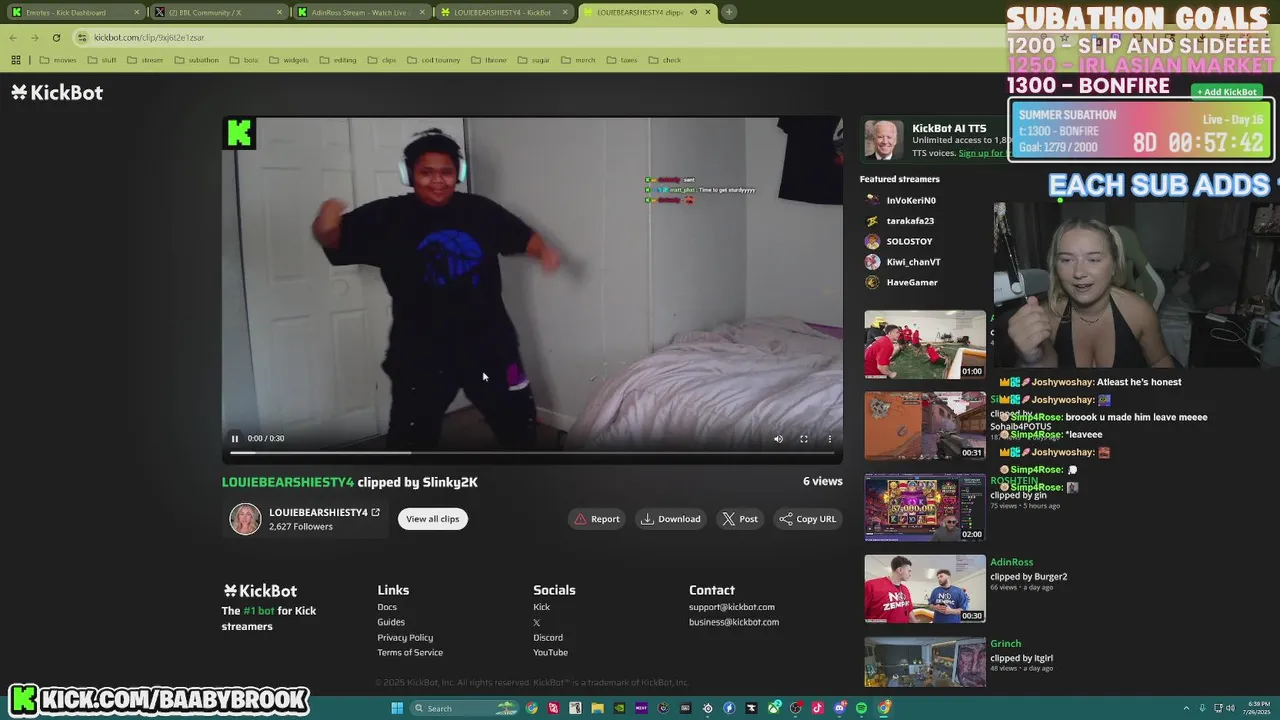Open the Discord socials link

pyautogui.click(x=548, y=637)
